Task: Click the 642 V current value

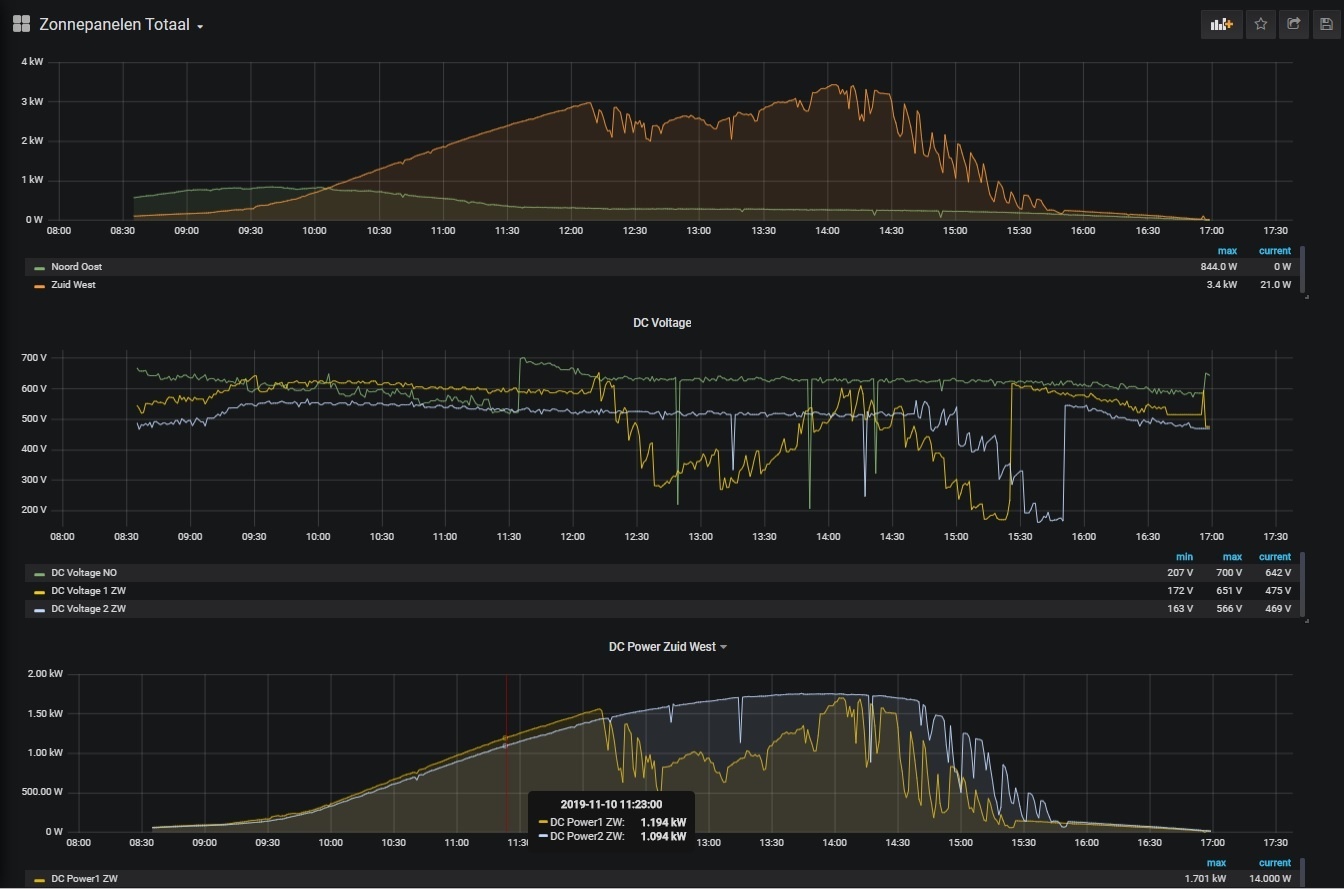Action: [x=1279, y=573]
